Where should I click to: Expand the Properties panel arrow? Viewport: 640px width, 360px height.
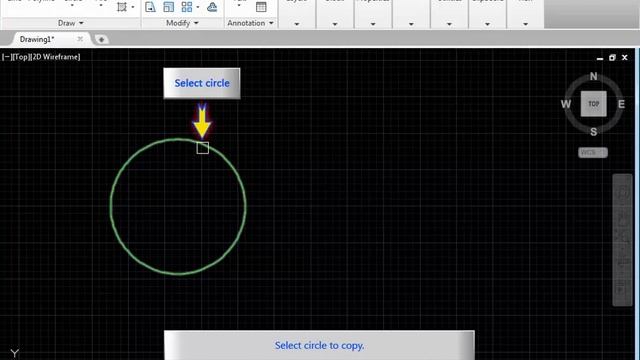[x=373, y=24]
